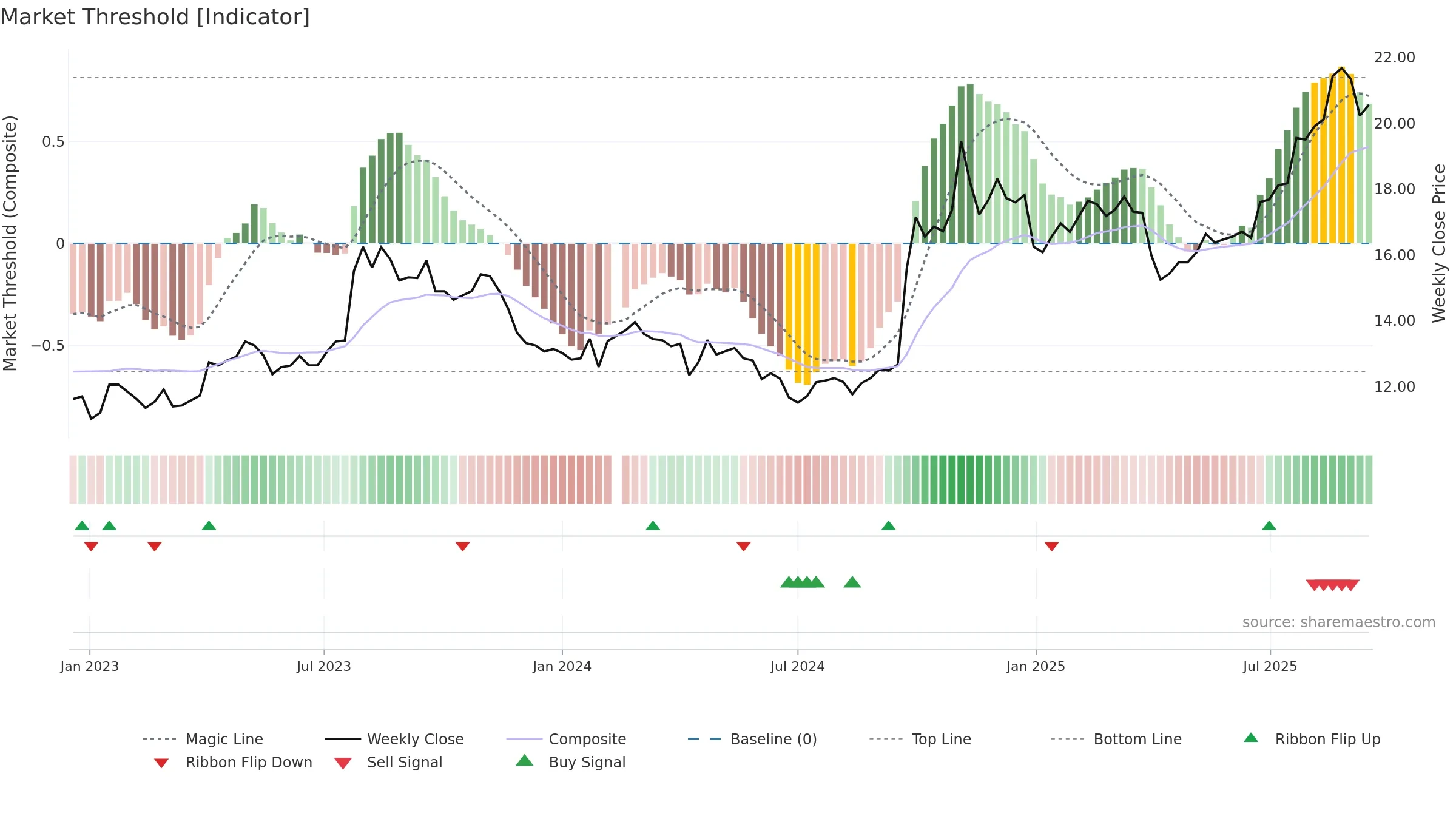The height and width of the screenshot is (819, 1456).
Task: Toggle the Ribbon Flip Up legend entry
Action: pyautogui.click(x=1312, y=739)
